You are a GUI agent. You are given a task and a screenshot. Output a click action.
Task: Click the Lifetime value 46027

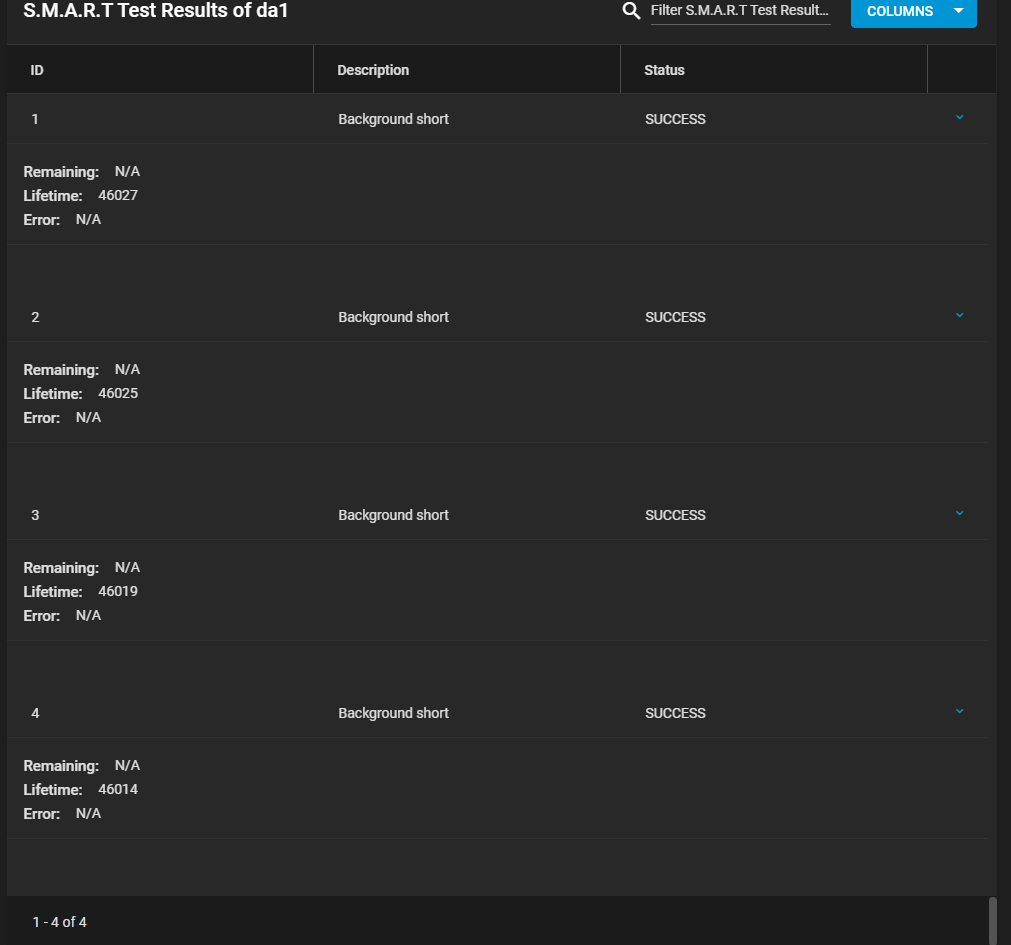coord(118,195)
